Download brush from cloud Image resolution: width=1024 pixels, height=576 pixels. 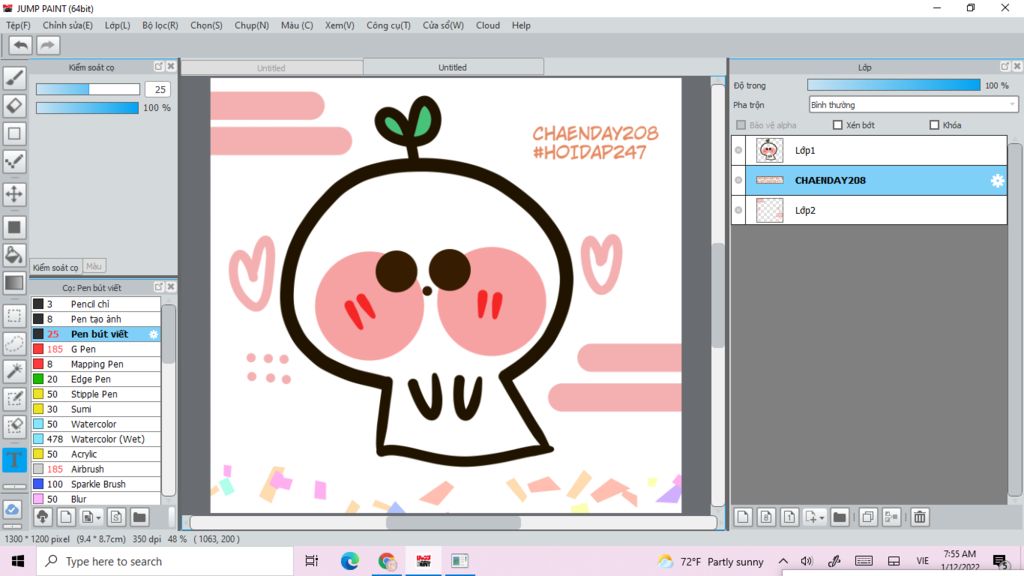[x=42, y=517]
